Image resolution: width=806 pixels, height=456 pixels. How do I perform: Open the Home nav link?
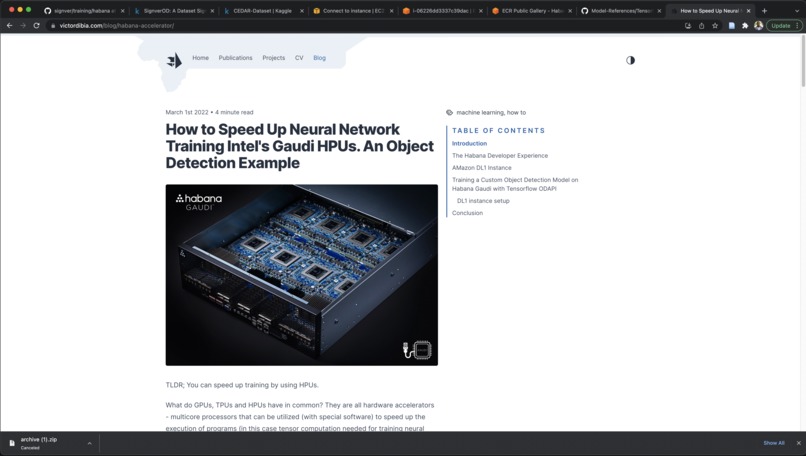coord(200,58)
